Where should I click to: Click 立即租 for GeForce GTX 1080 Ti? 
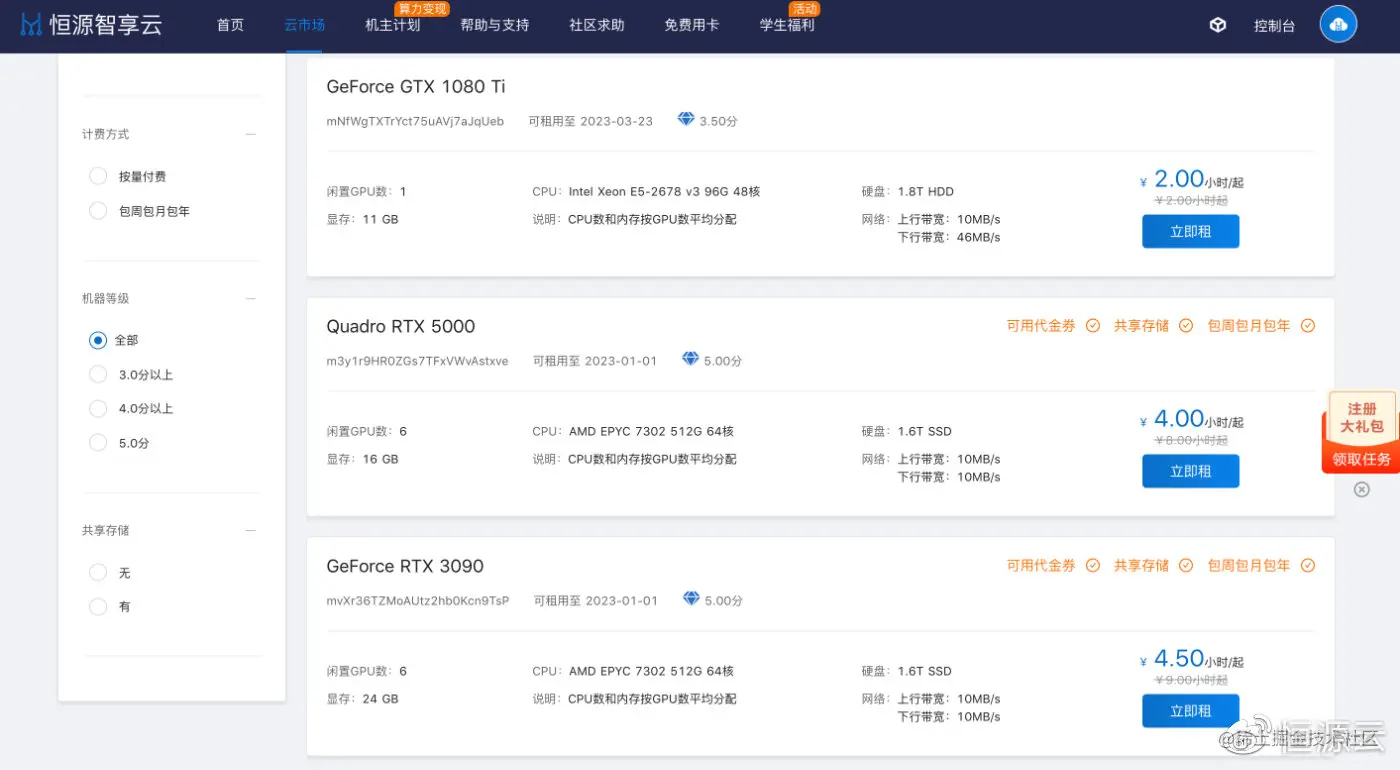pyautogui.click(x=1191, y=231)
